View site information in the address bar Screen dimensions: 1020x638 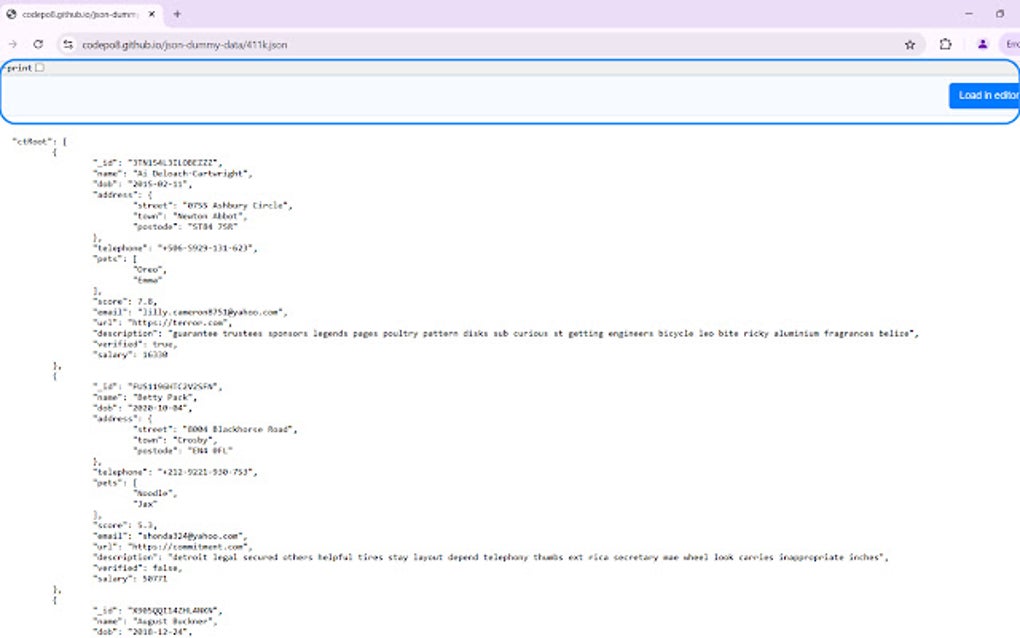[68, 45]
